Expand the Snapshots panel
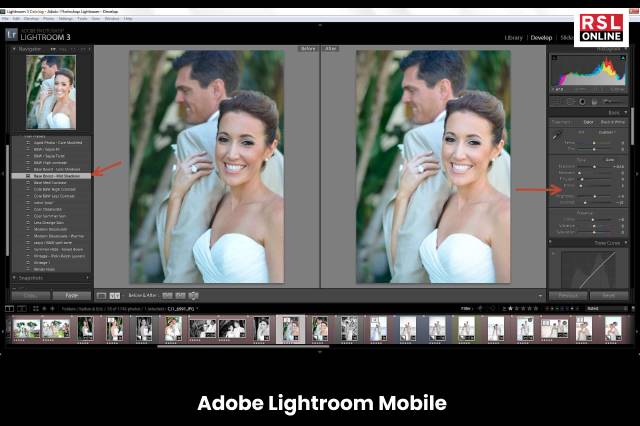Viewport: 640px width, 426px height. coord(14,278)
